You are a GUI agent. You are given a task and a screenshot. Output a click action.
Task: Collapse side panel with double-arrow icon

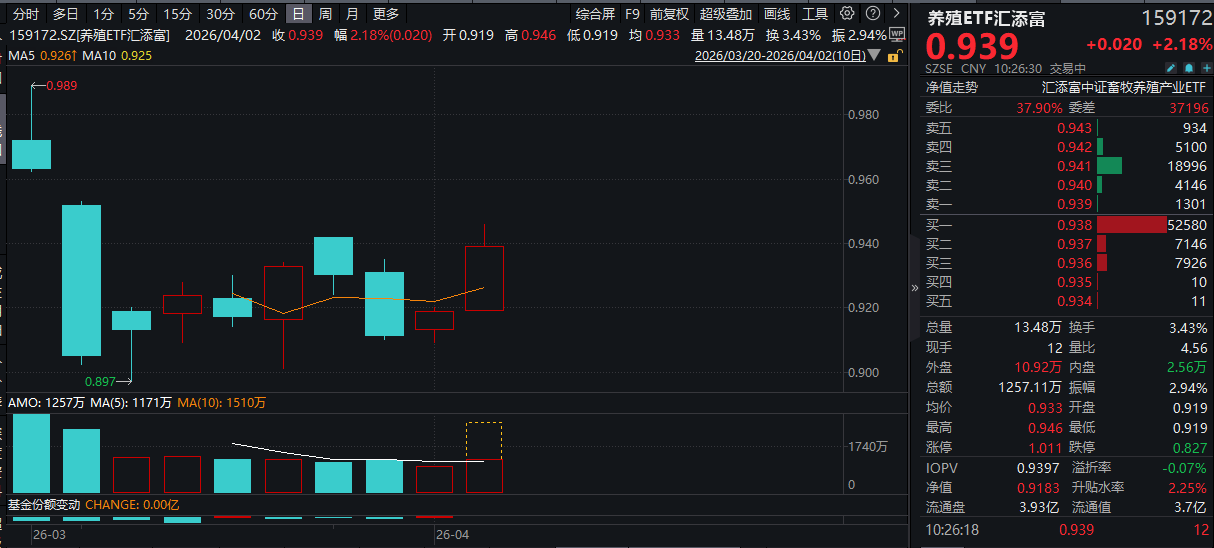(x=914, y=288)
